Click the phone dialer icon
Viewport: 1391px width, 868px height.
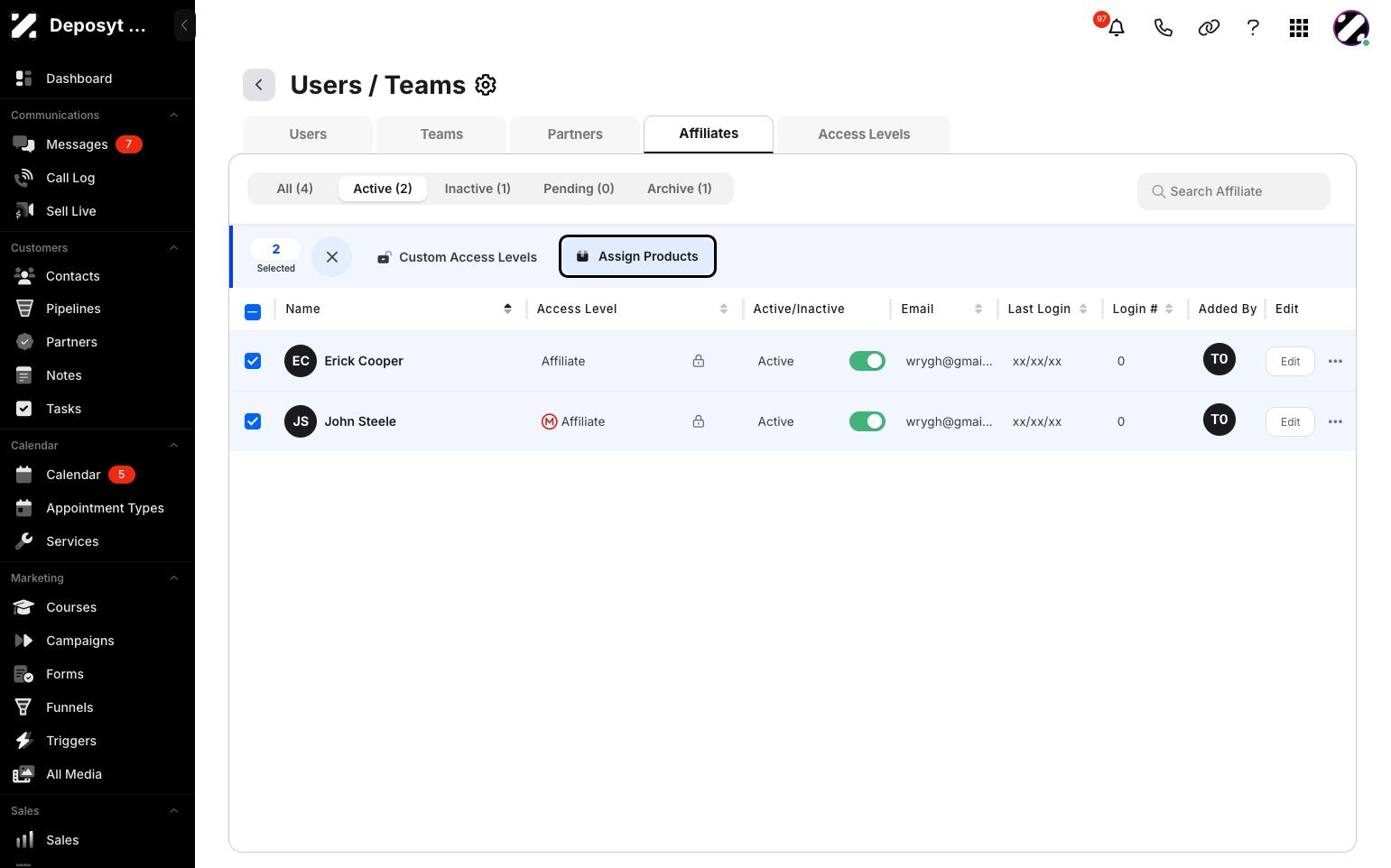click(1164, 28)
